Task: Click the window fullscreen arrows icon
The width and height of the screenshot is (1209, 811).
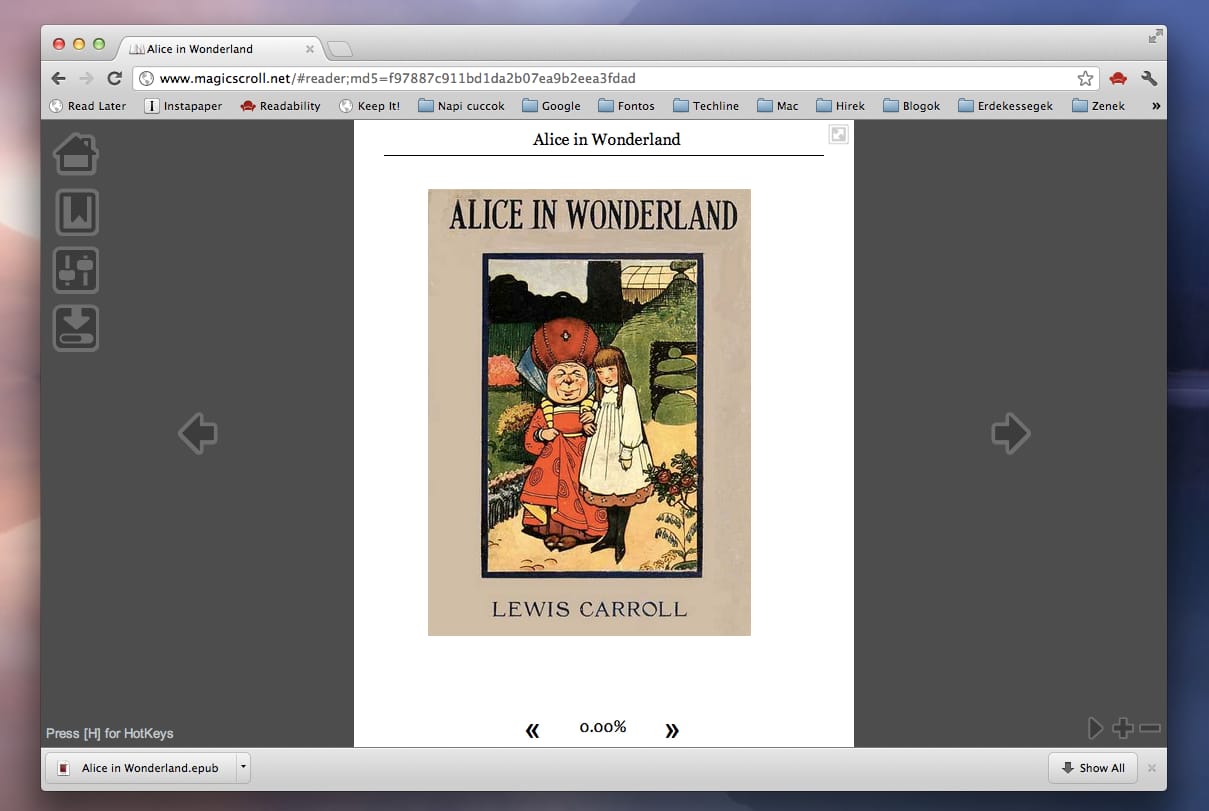Action: [x=1156, y=36]
